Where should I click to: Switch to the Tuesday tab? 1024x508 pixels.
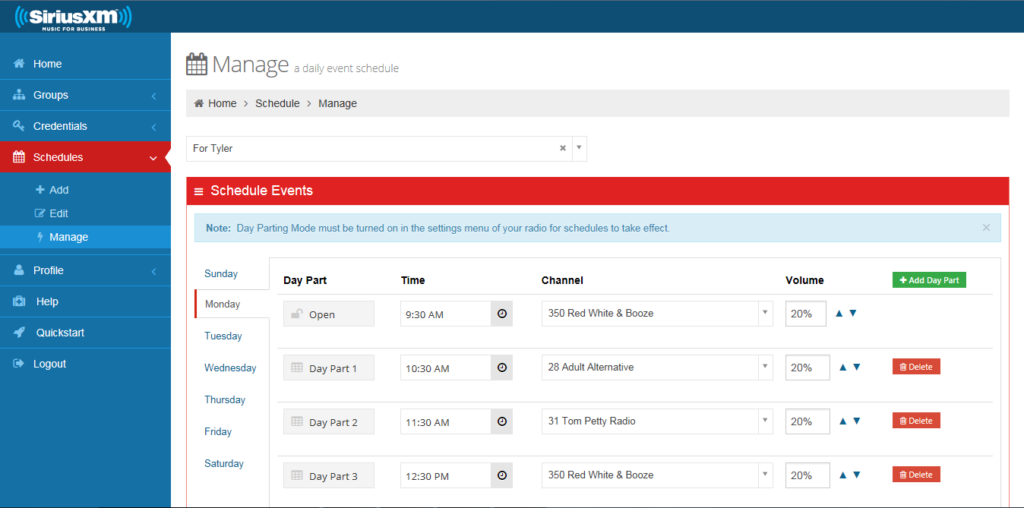[x=223, y=336]
